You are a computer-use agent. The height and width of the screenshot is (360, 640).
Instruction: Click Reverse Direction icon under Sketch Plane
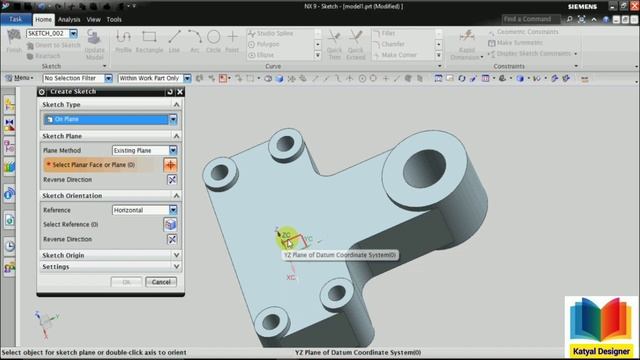tap(172, 180)
